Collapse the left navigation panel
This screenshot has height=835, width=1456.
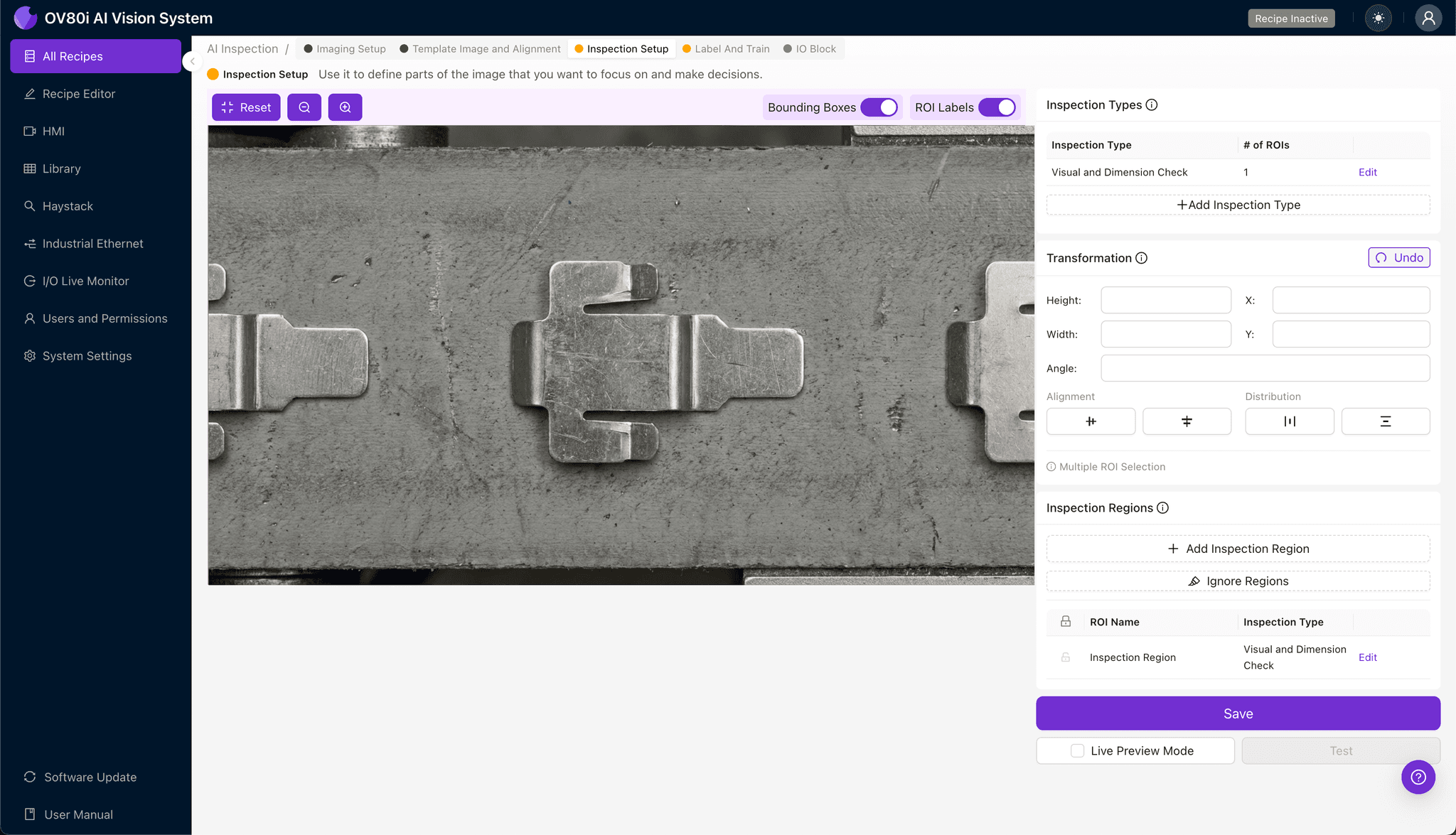click(x=191, y=61)
